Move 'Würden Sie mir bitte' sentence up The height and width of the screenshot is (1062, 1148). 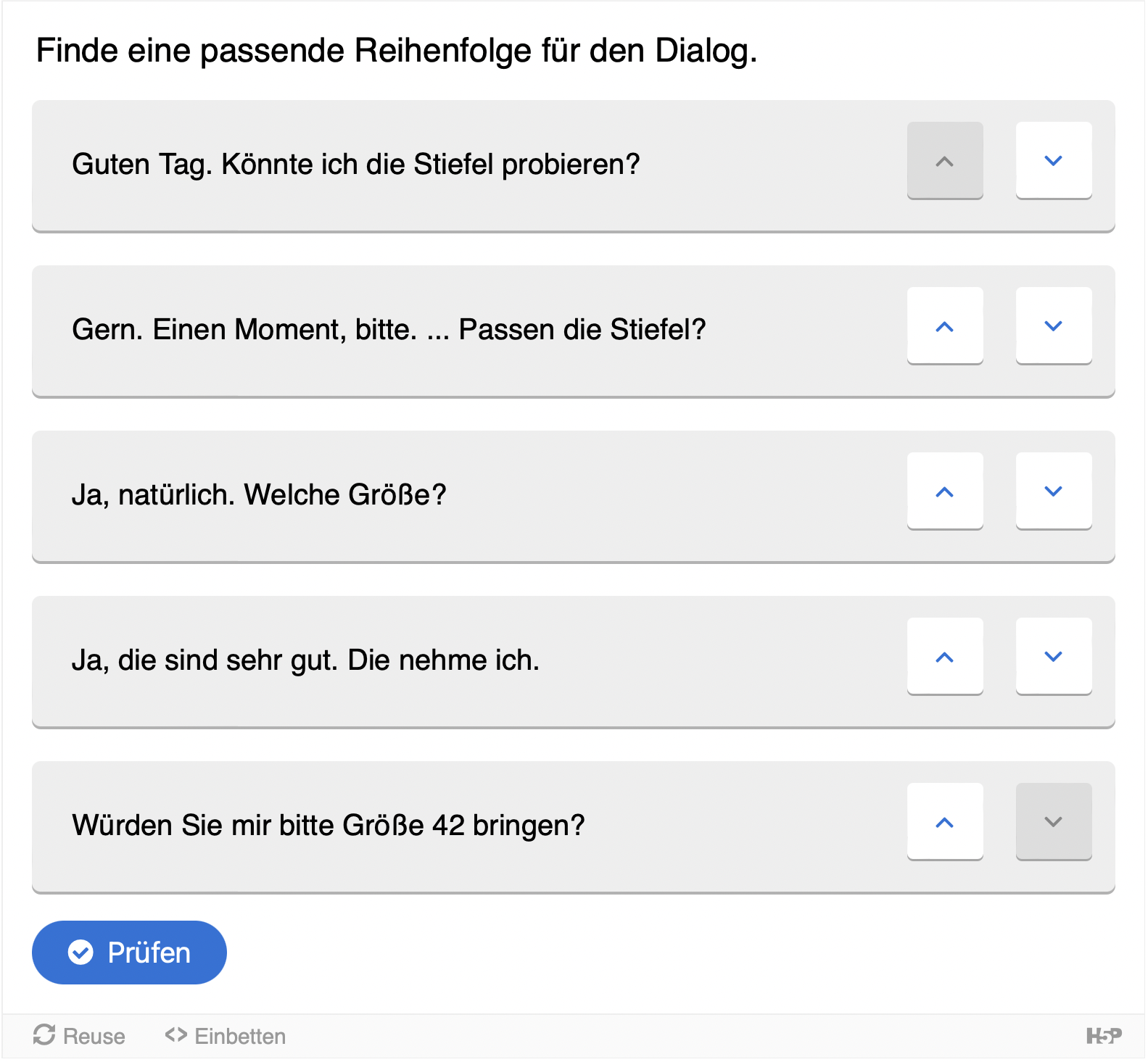click(x=944, y=822)
